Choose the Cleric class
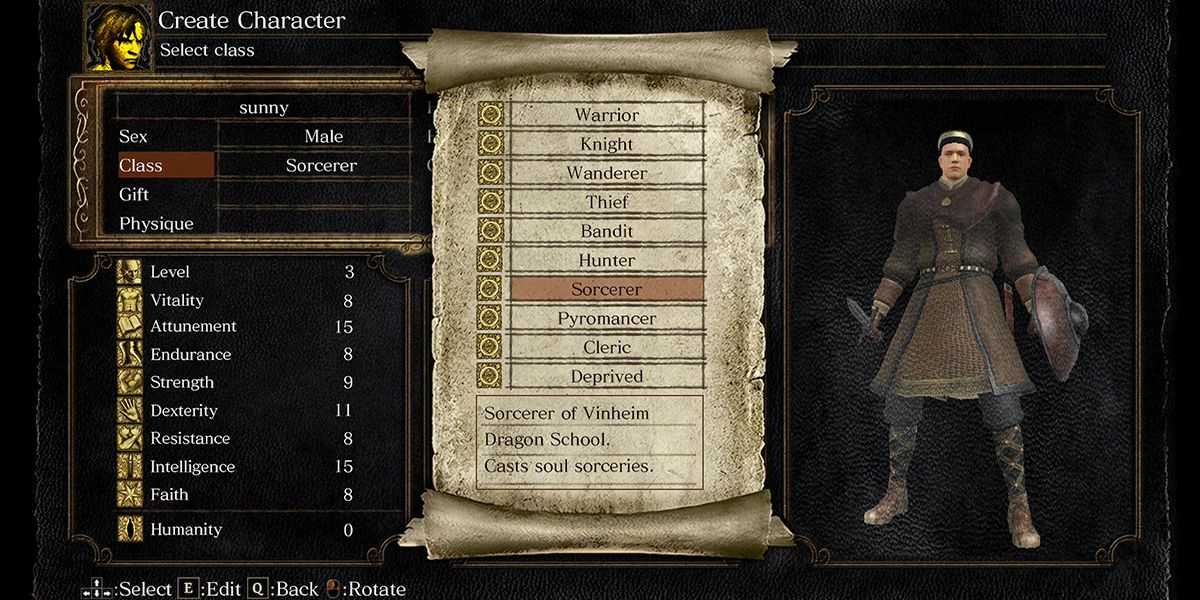Screen dimensions: 1200x600 tap(607, 347)
